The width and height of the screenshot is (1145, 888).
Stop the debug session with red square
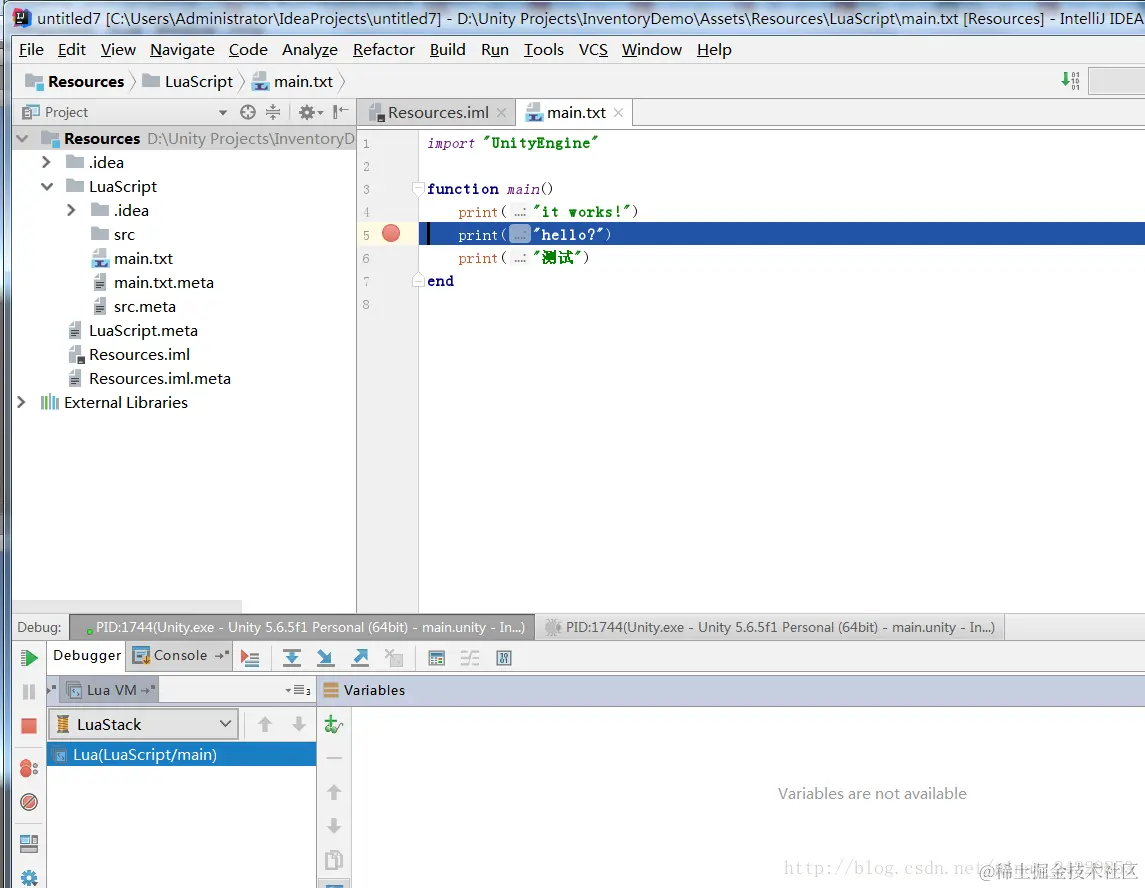(x=29, y=726)
